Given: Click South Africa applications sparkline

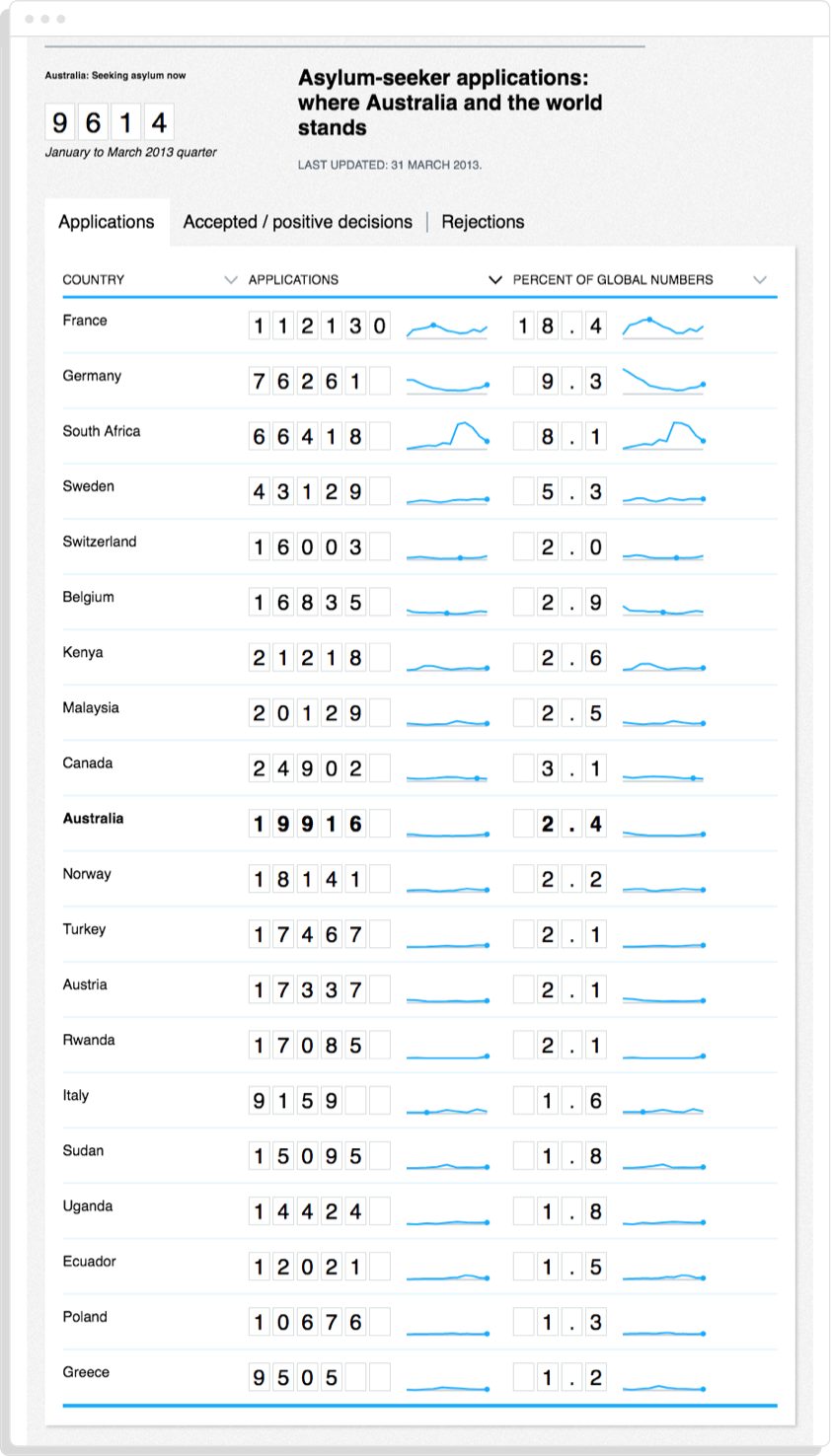Looking at the screenshot, I should coord(447,436).
